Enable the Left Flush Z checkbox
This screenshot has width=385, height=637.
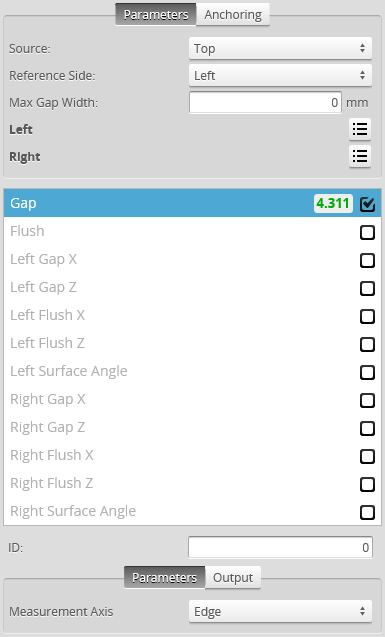point(367,344)
